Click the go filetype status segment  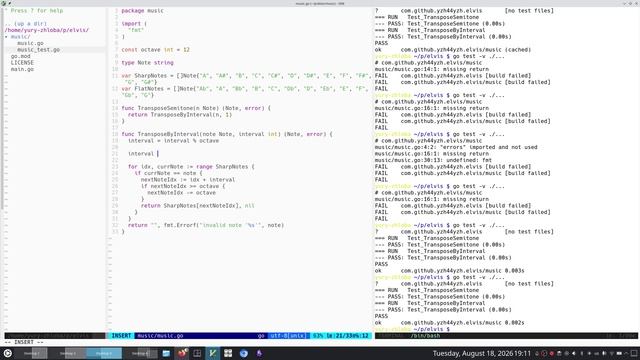click(x=261, y=336)
